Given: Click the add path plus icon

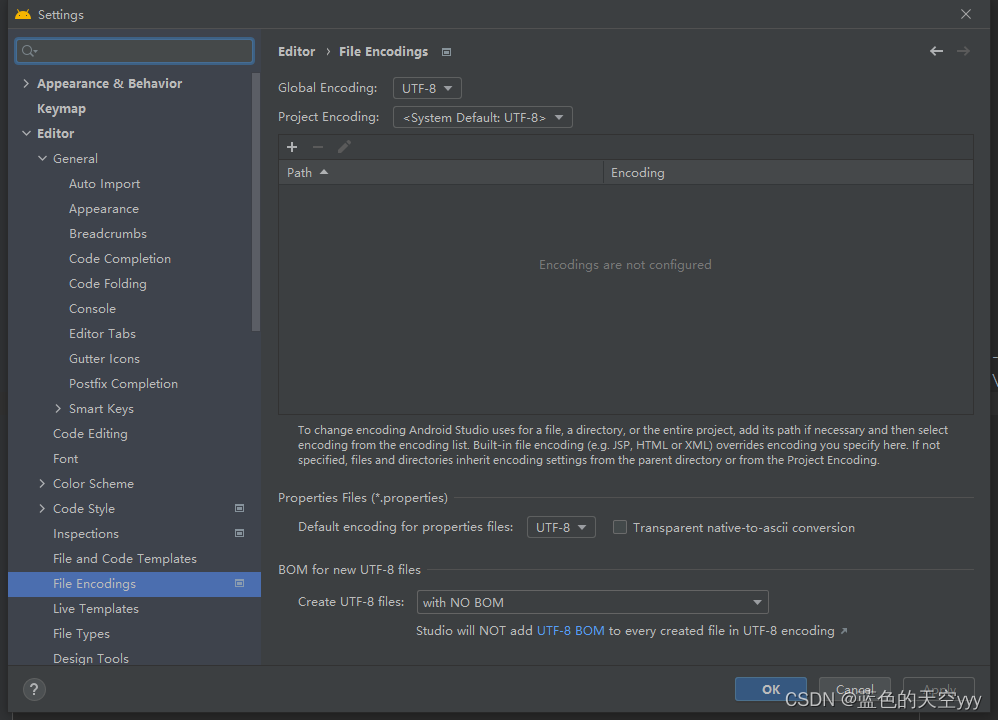Looking at the screenshot, I should pyautogui.click(x=291, y=146).
